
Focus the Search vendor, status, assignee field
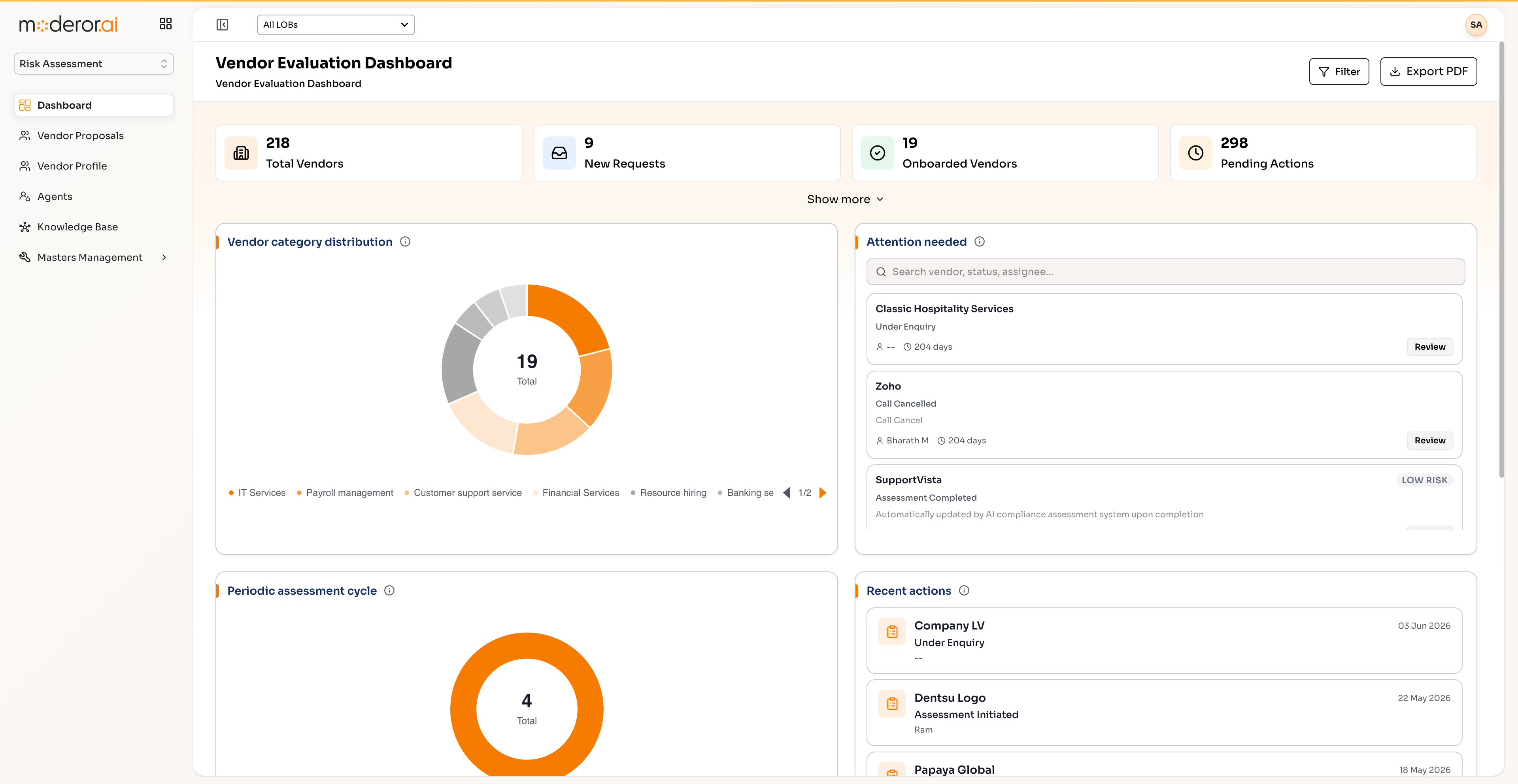(1166, 271)
